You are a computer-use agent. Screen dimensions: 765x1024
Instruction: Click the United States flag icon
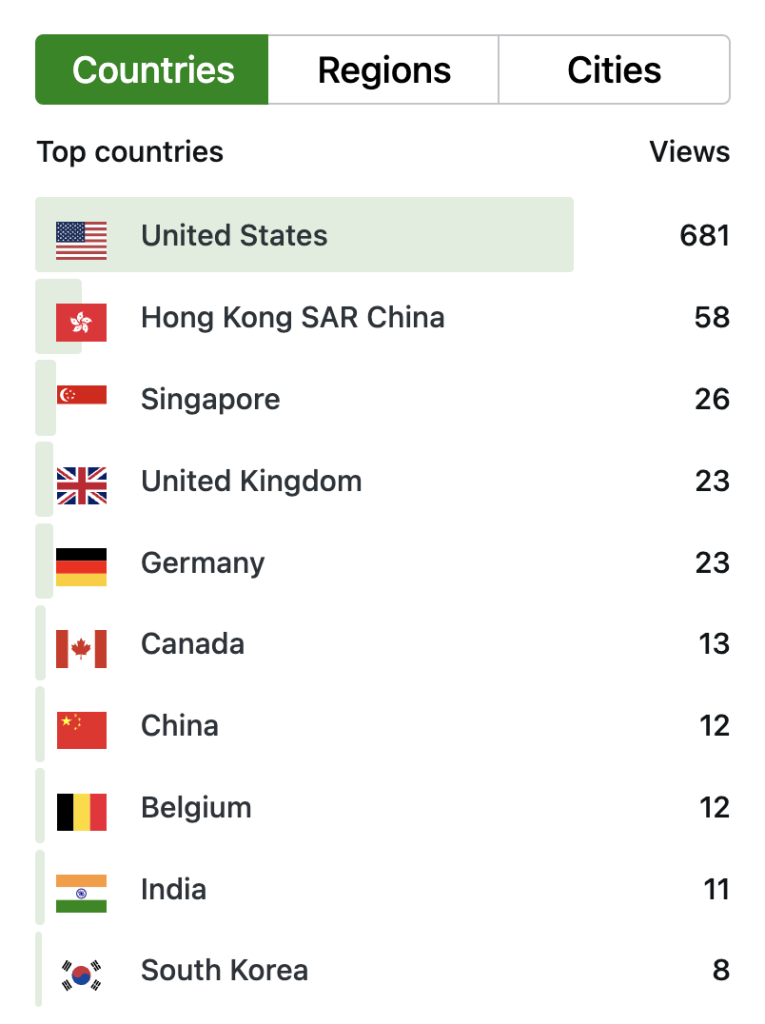[81, 237]
